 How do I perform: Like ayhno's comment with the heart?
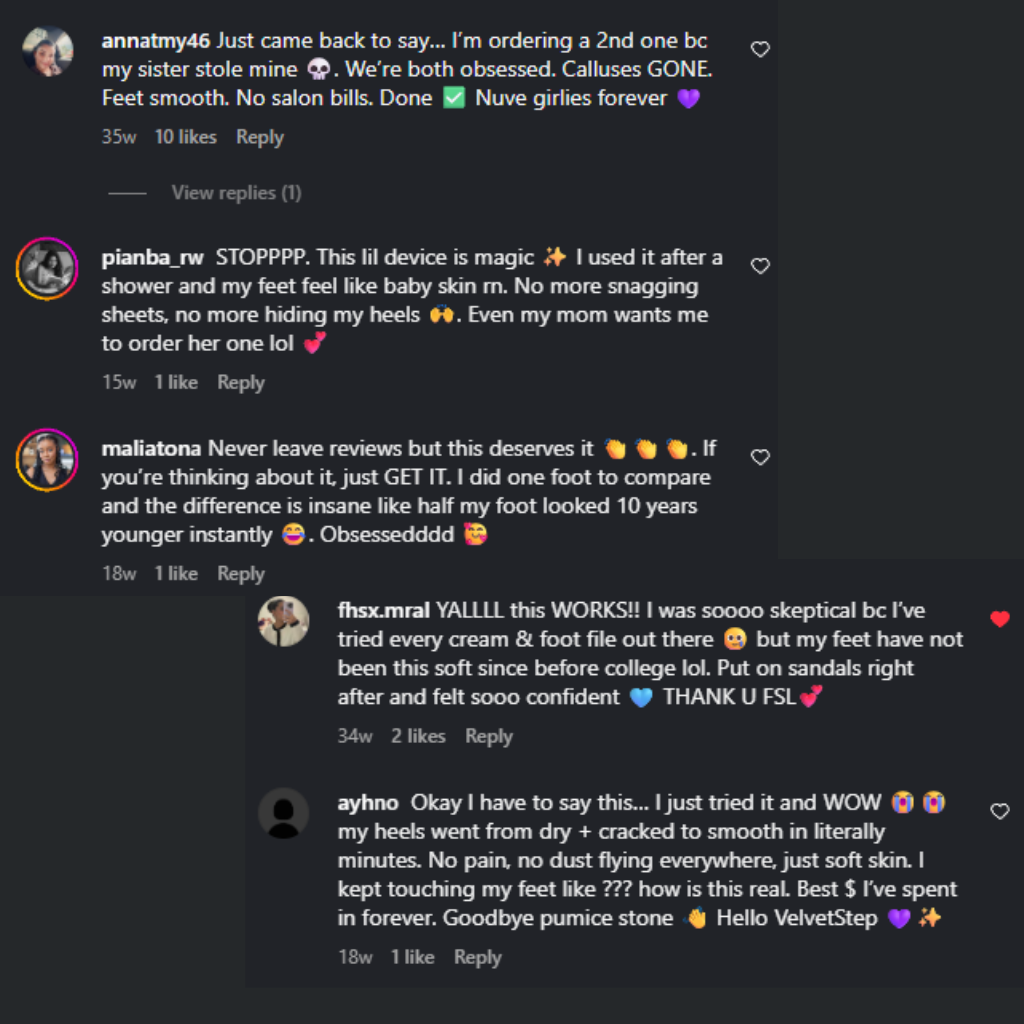(x=999, y=811)
